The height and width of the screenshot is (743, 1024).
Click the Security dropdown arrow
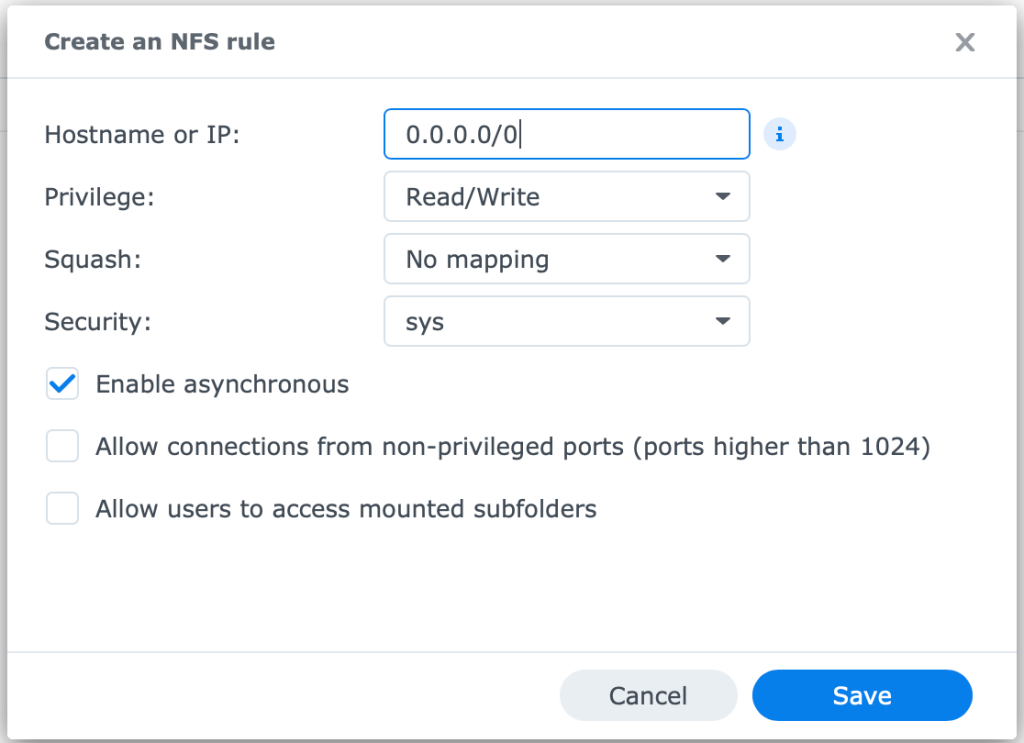[723, 322]
